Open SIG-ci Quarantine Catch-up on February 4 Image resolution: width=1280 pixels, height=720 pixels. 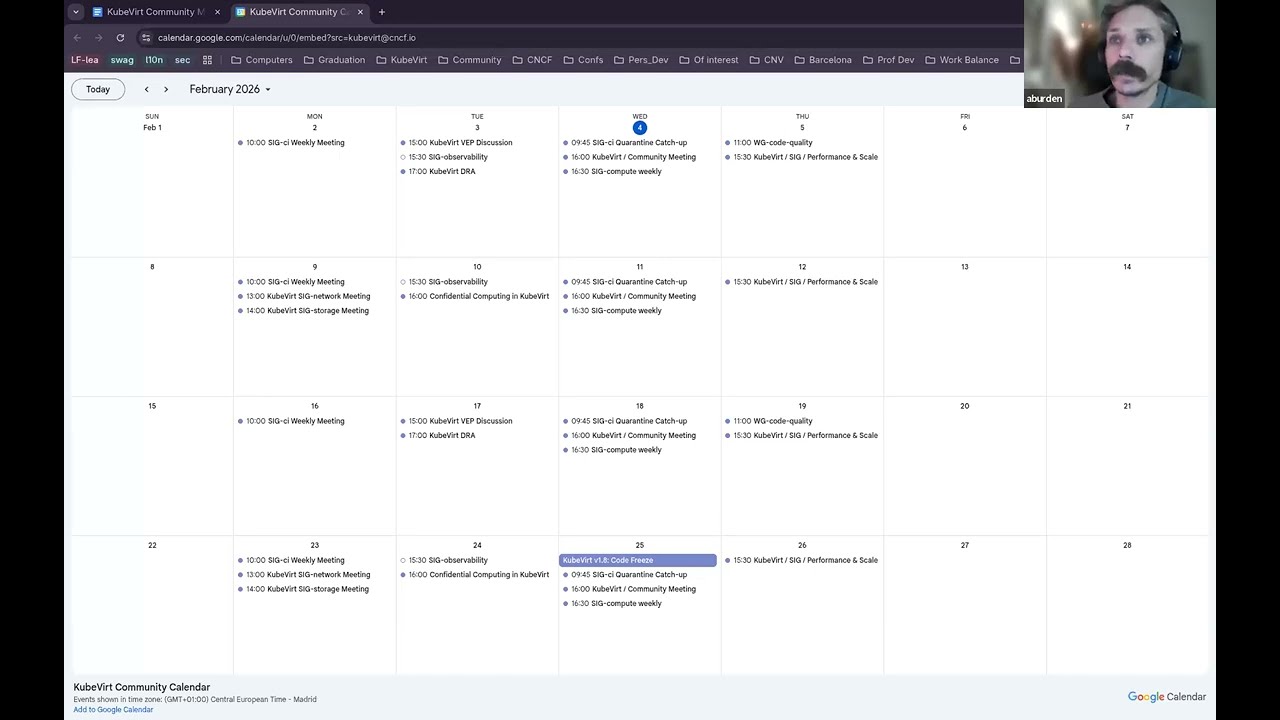(x=625, y=143)
